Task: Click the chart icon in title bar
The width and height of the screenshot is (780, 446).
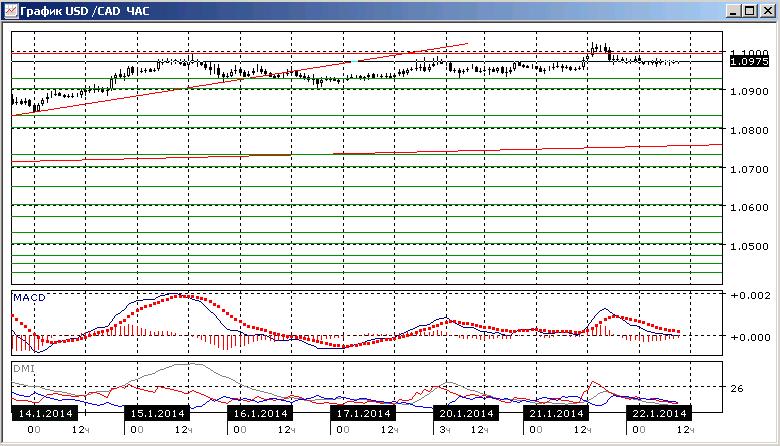Action: click(10, 11)
